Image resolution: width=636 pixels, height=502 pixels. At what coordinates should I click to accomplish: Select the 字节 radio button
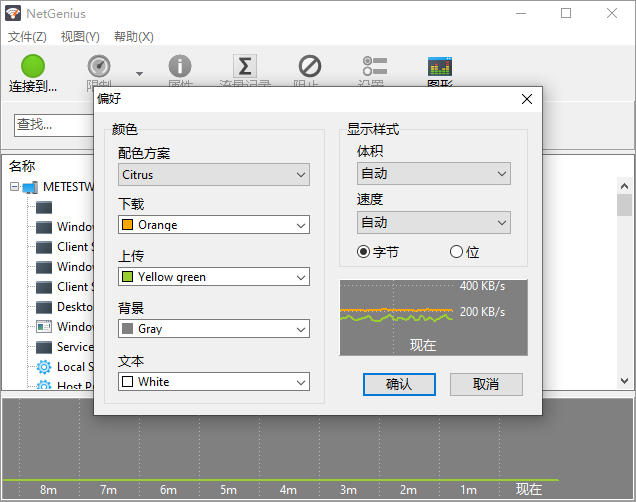click(363, 252)
